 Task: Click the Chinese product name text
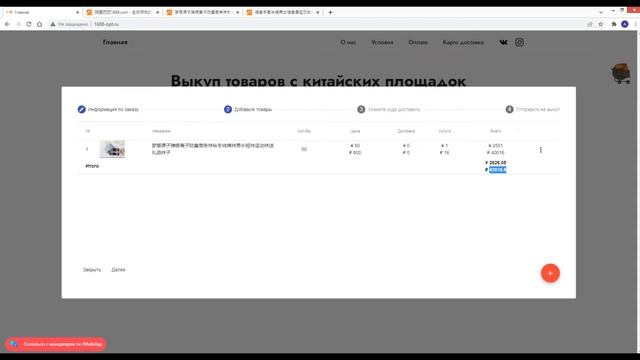click(x=213, y=149)
